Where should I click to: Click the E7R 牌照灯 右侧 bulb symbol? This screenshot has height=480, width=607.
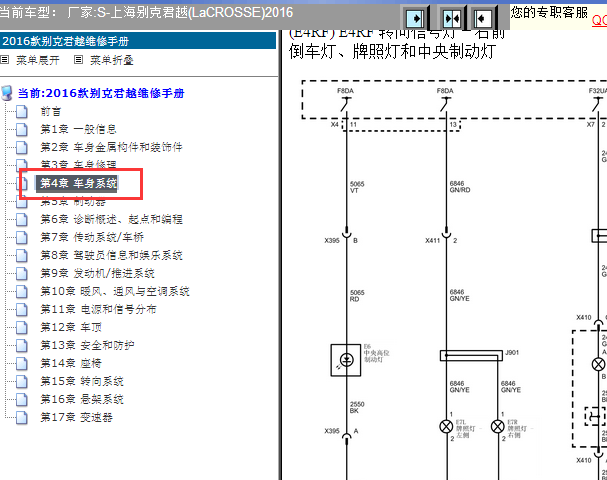pos(498,427)
